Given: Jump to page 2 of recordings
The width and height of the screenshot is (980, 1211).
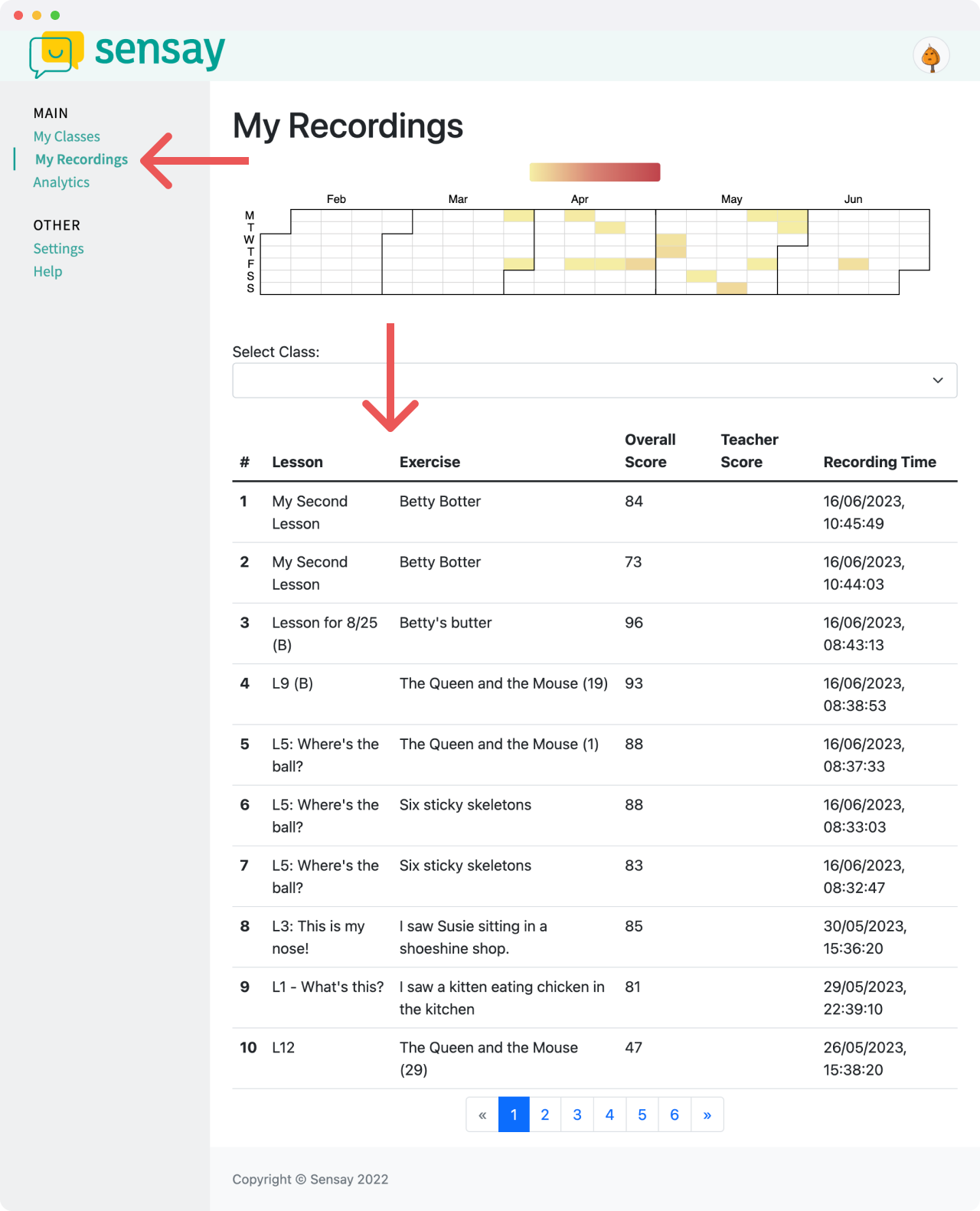Looking at the screenshot, I should [x=545, y=1114].
